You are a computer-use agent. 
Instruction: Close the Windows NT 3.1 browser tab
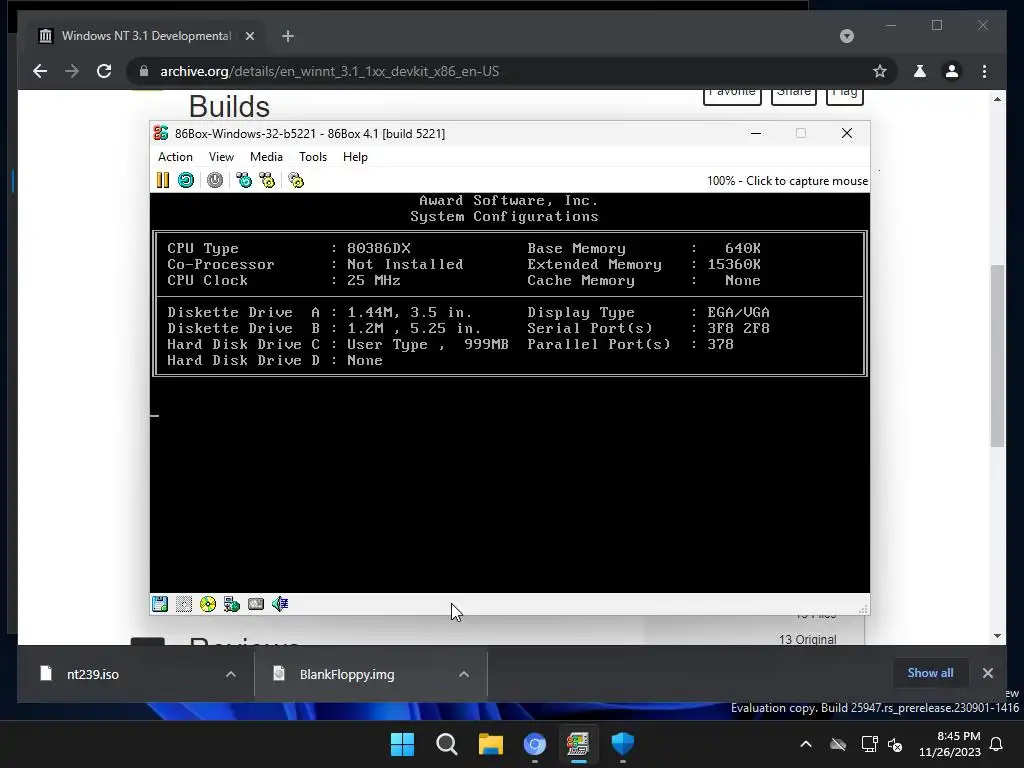(x=249, y=36)
